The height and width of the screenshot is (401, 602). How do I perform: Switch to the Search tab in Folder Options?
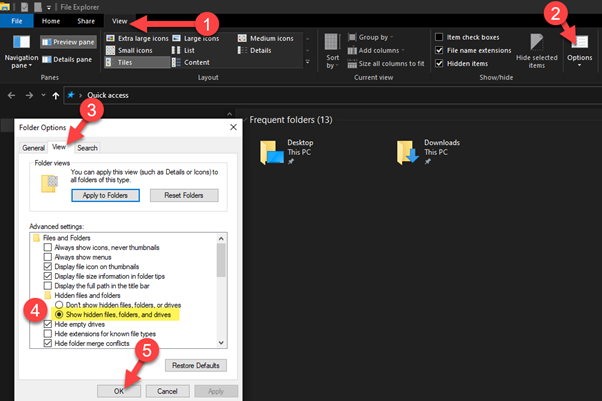[87, 148]
